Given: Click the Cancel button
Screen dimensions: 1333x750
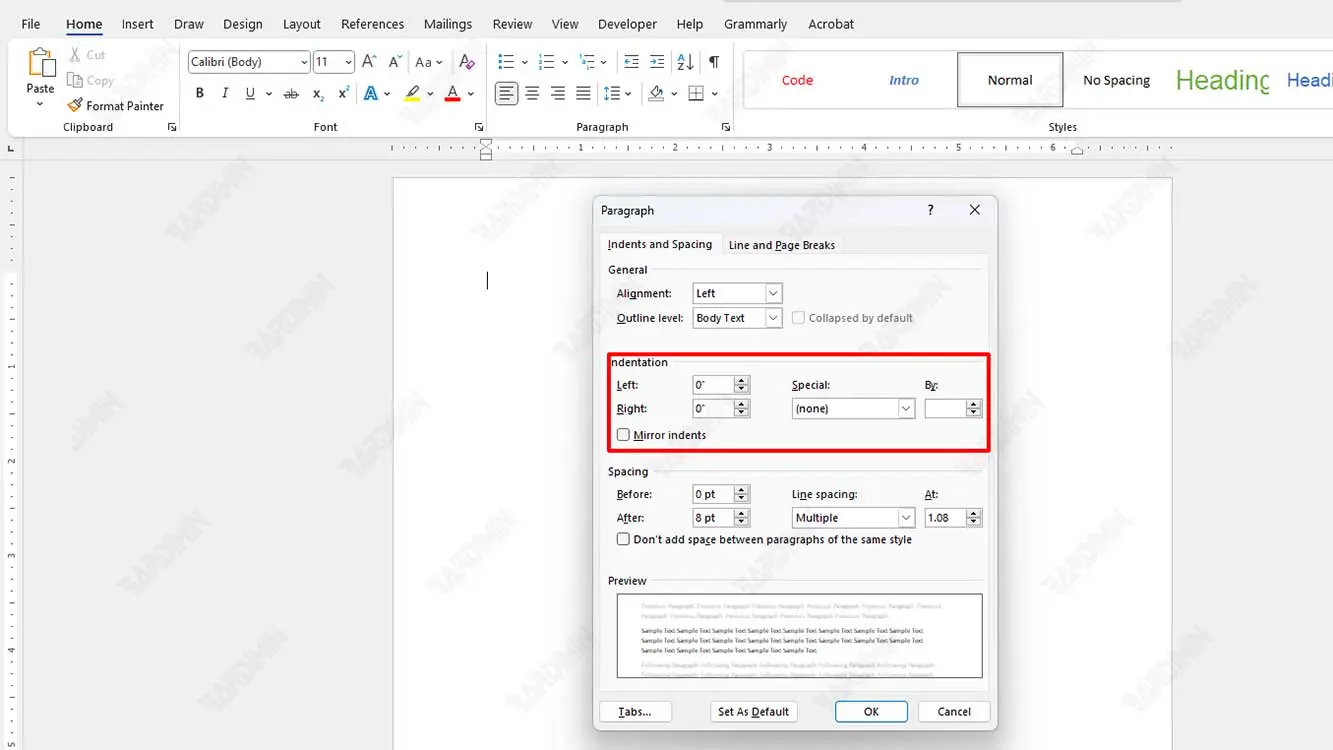Looking at the screenshot, I should (x=954, y=712).
